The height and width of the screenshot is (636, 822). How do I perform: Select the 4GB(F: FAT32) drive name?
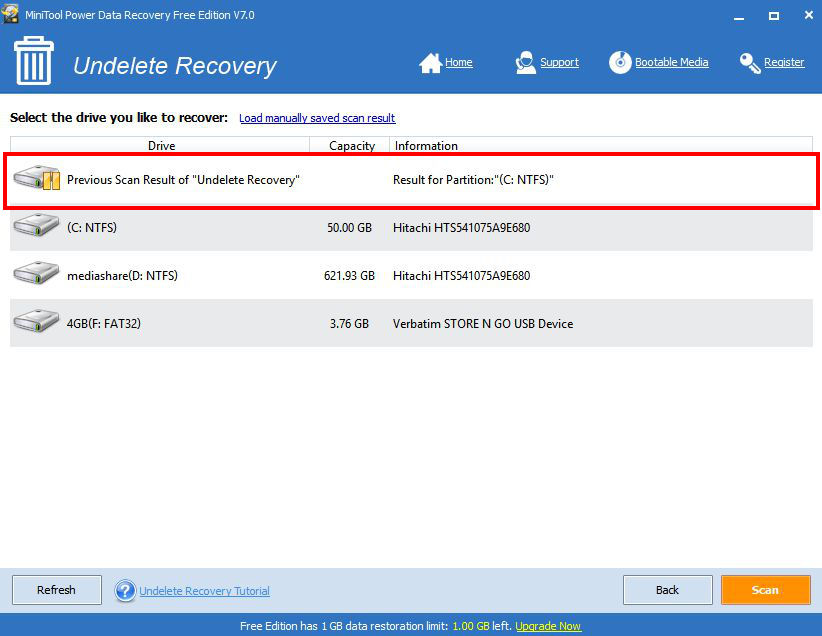click(x=104, y=324)
